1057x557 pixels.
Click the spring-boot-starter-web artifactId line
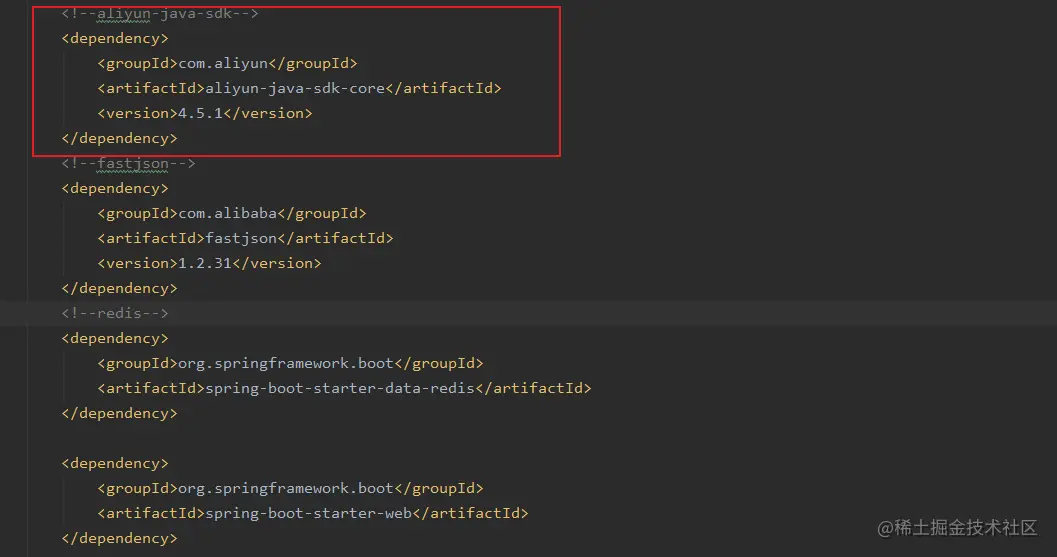click(313, 513)
